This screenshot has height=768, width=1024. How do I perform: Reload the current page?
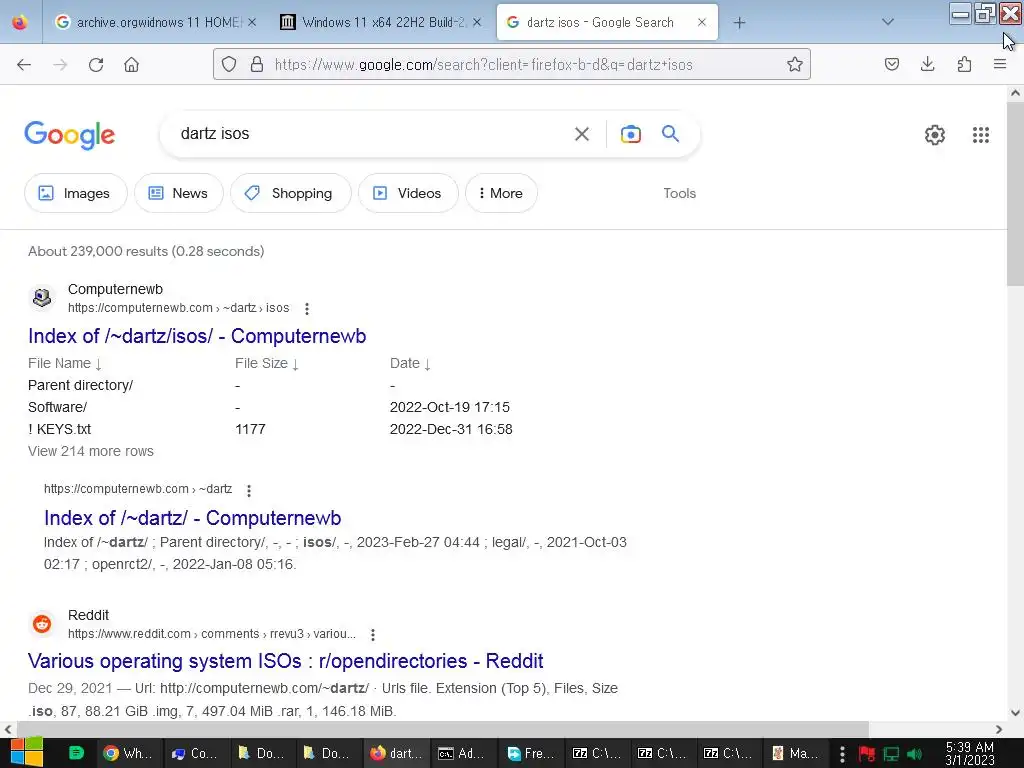[96, 65]
